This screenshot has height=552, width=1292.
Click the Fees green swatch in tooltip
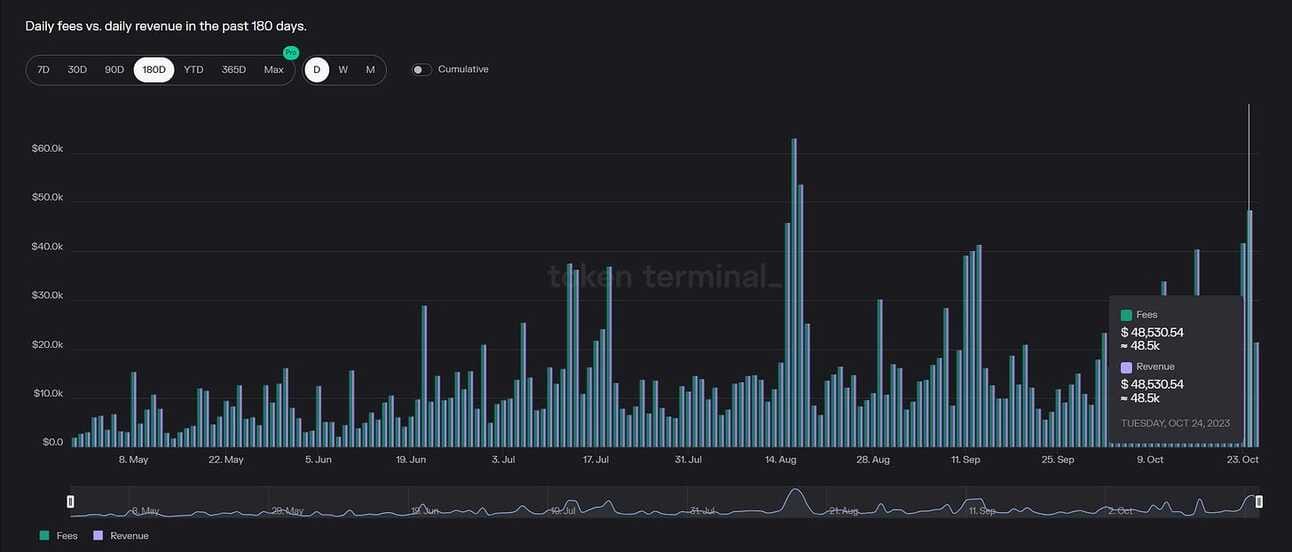click(x=1127, y=315)
